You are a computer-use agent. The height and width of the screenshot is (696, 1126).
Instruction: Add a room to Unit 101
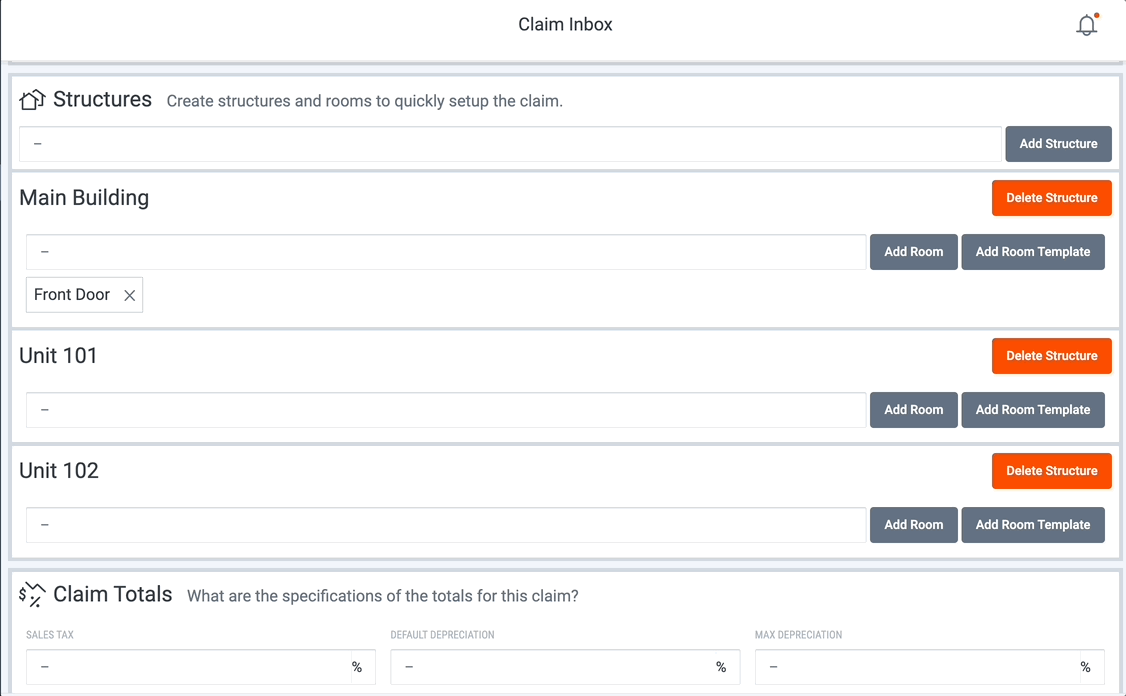click(913, 409)
